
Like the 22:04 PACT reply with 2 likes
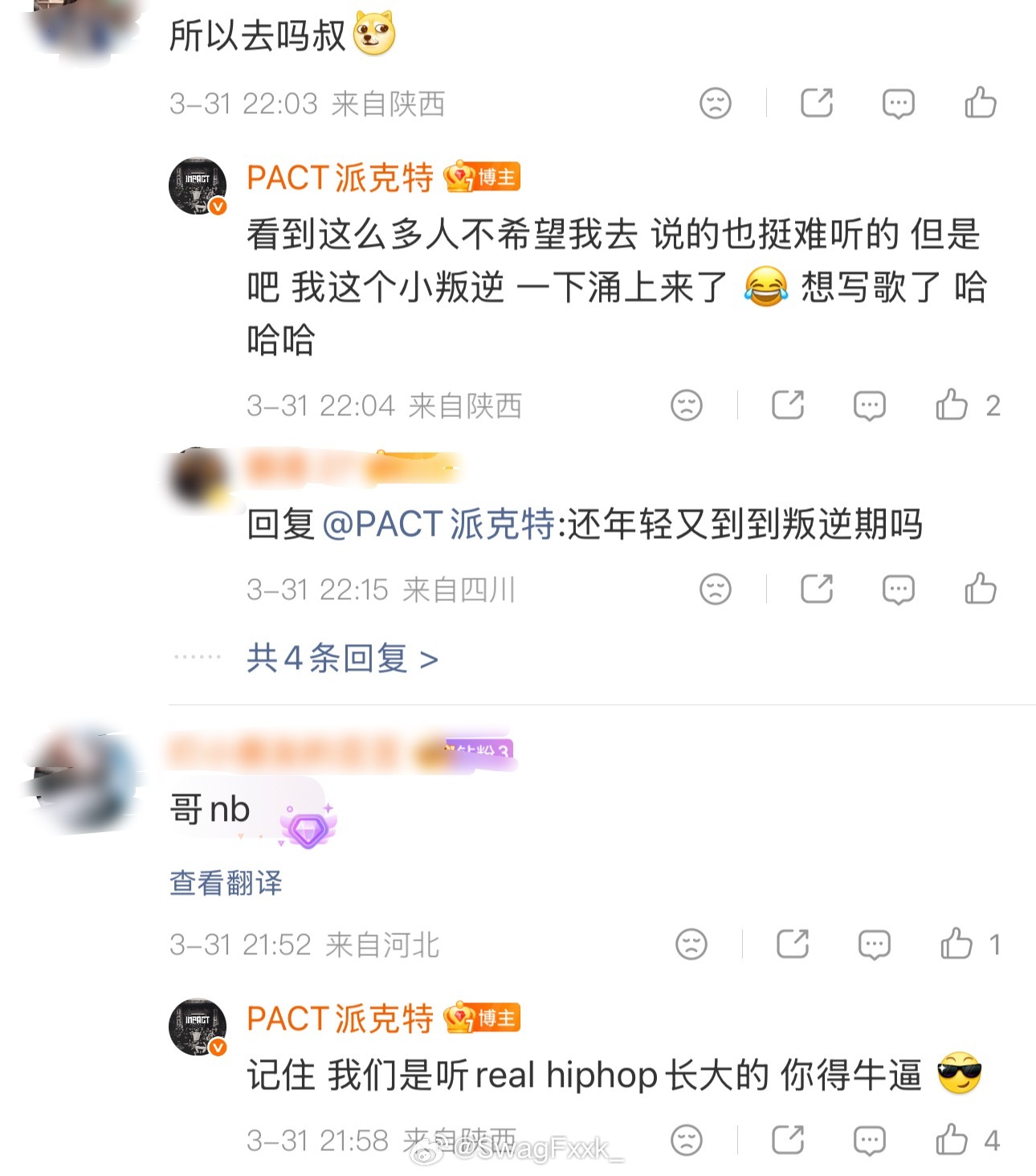click(x=952, y=405)
